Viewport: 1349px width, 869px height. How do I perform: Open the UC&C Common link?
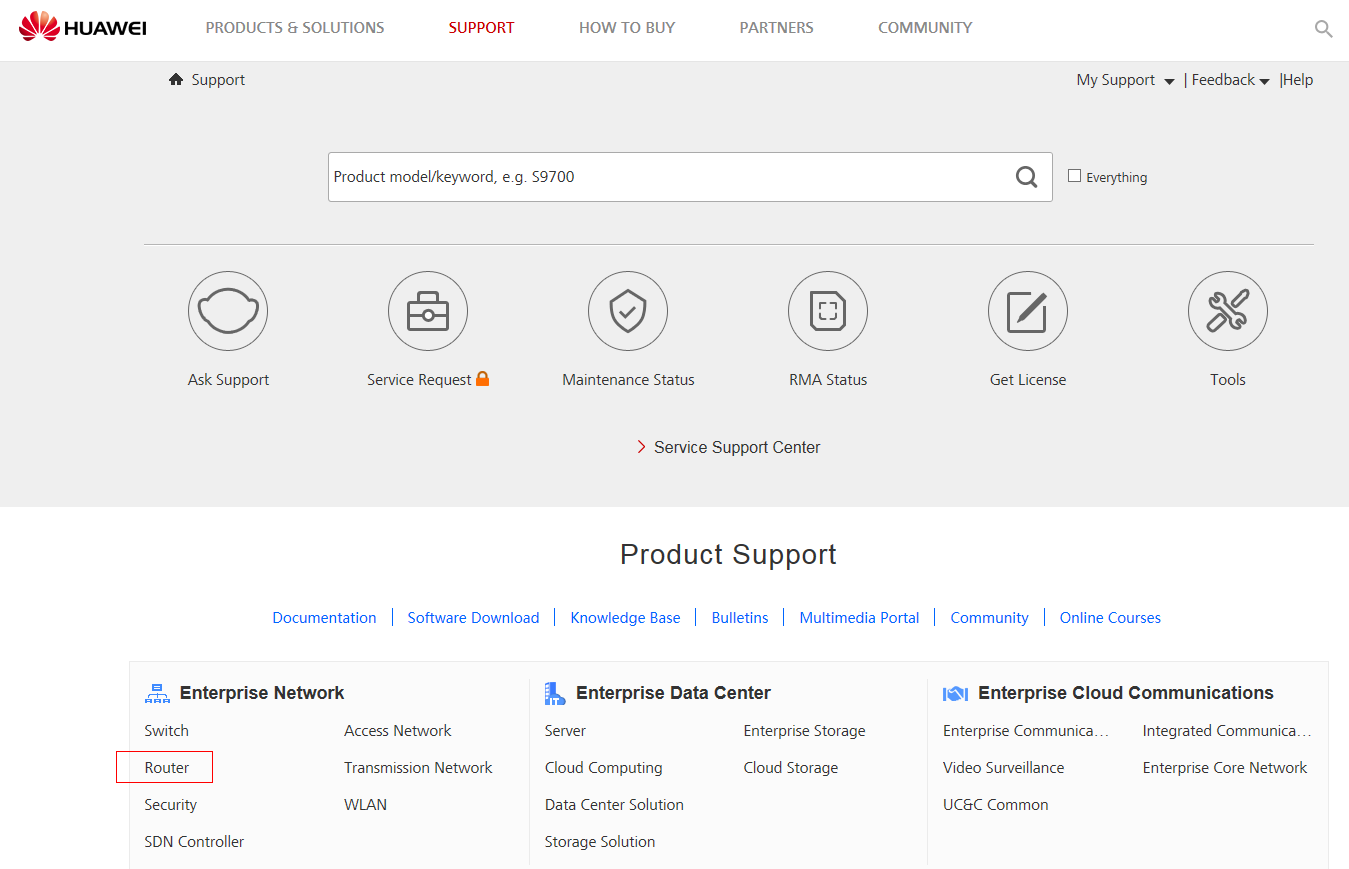point(995,805)
